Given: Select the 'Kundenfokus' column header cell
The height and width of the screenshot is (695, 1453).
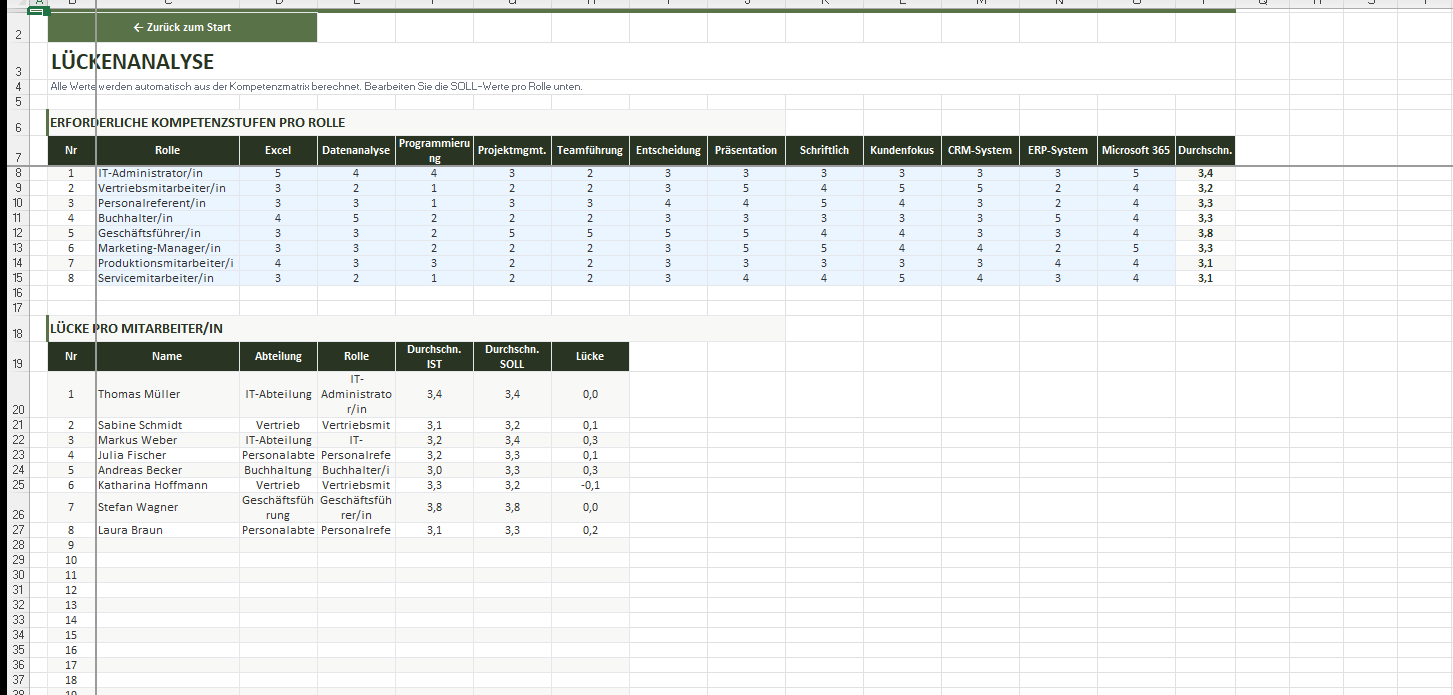Looking at the screenshot, I should point(901,150).
